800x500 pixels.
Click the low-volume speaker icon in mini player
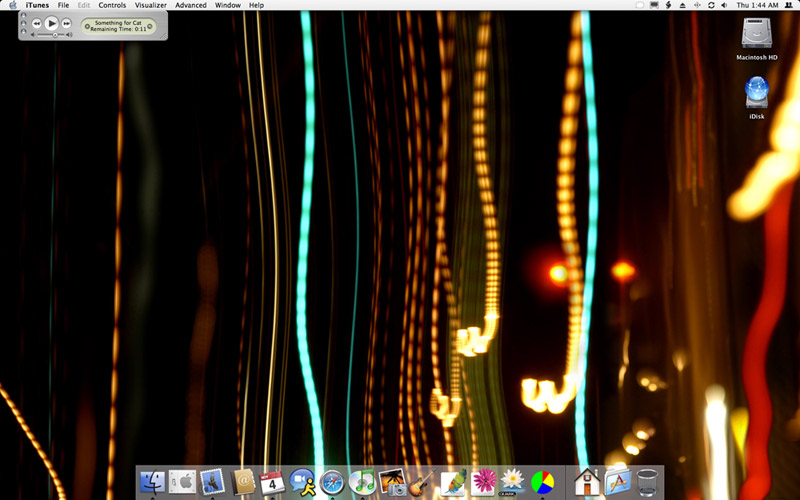pyautogui.click(x=33, y=35)
